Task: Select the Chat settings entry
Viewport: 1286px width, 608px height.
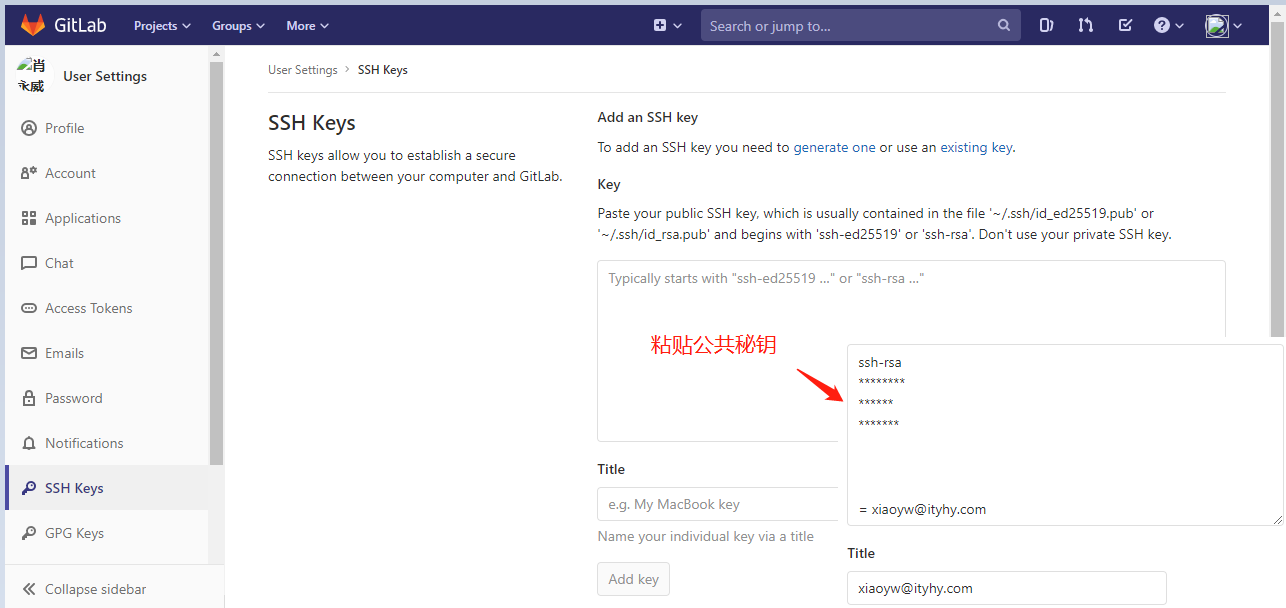Action: 60,262
